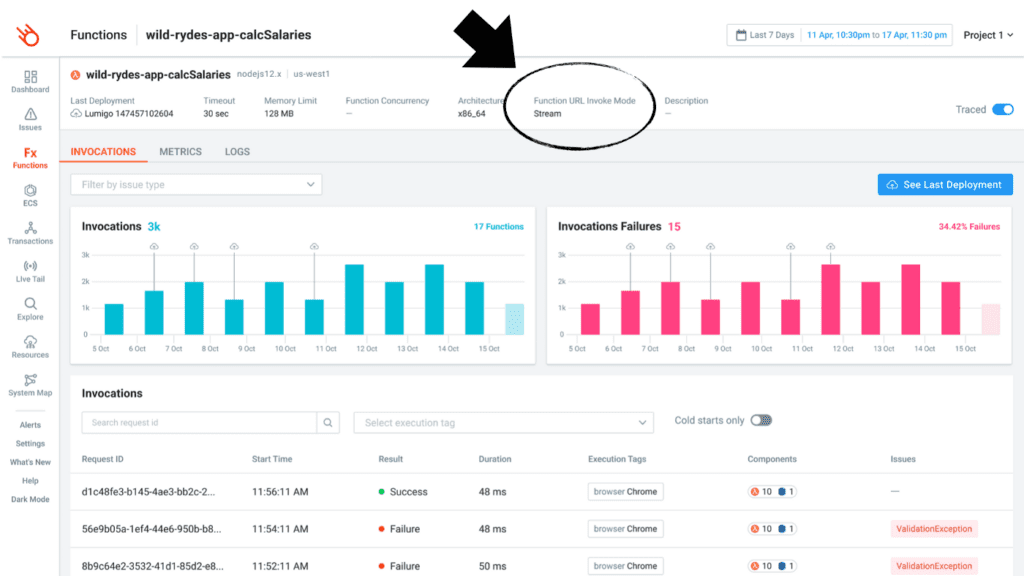Screen dimensions: 1024x576
Task: Click the browser Chrome tag at 11:54:11 AM
Action: point(625,529)
